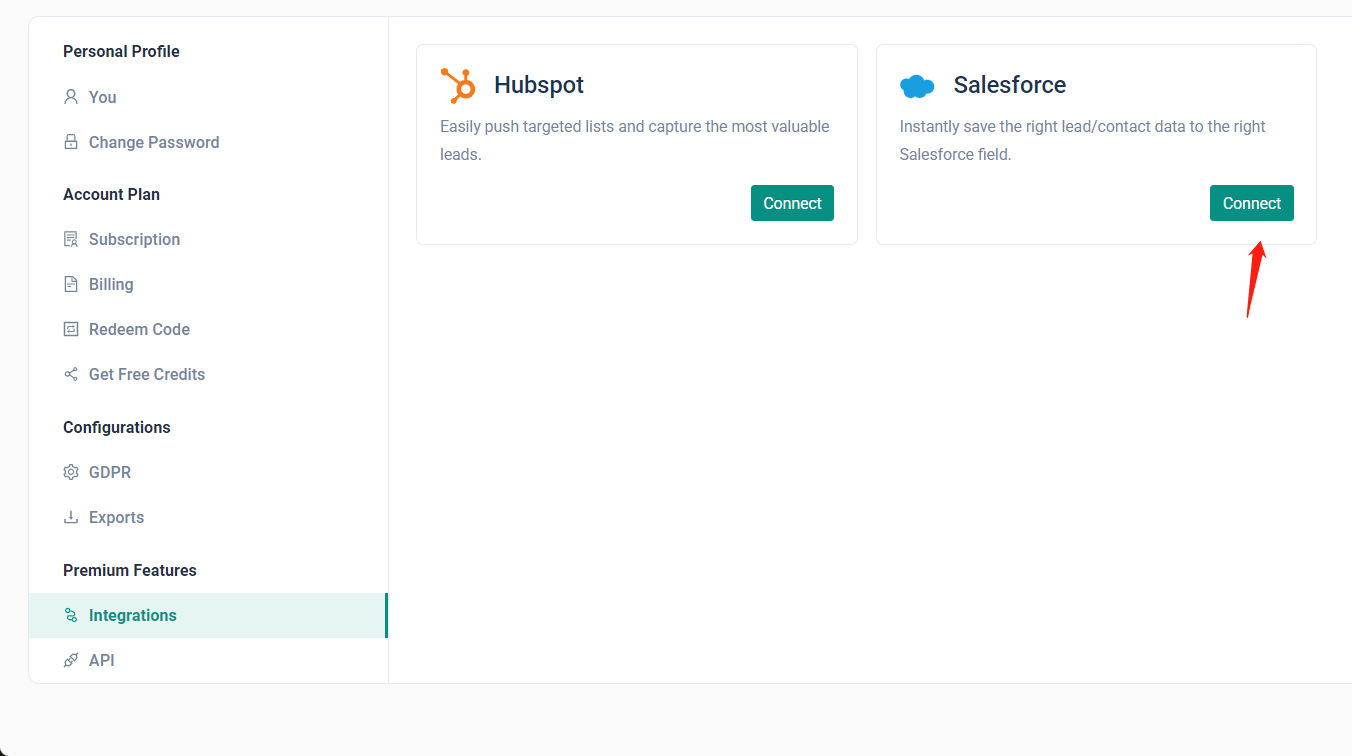Open the Change Password settings page
Screen dimensions: 1352x756
154,142
